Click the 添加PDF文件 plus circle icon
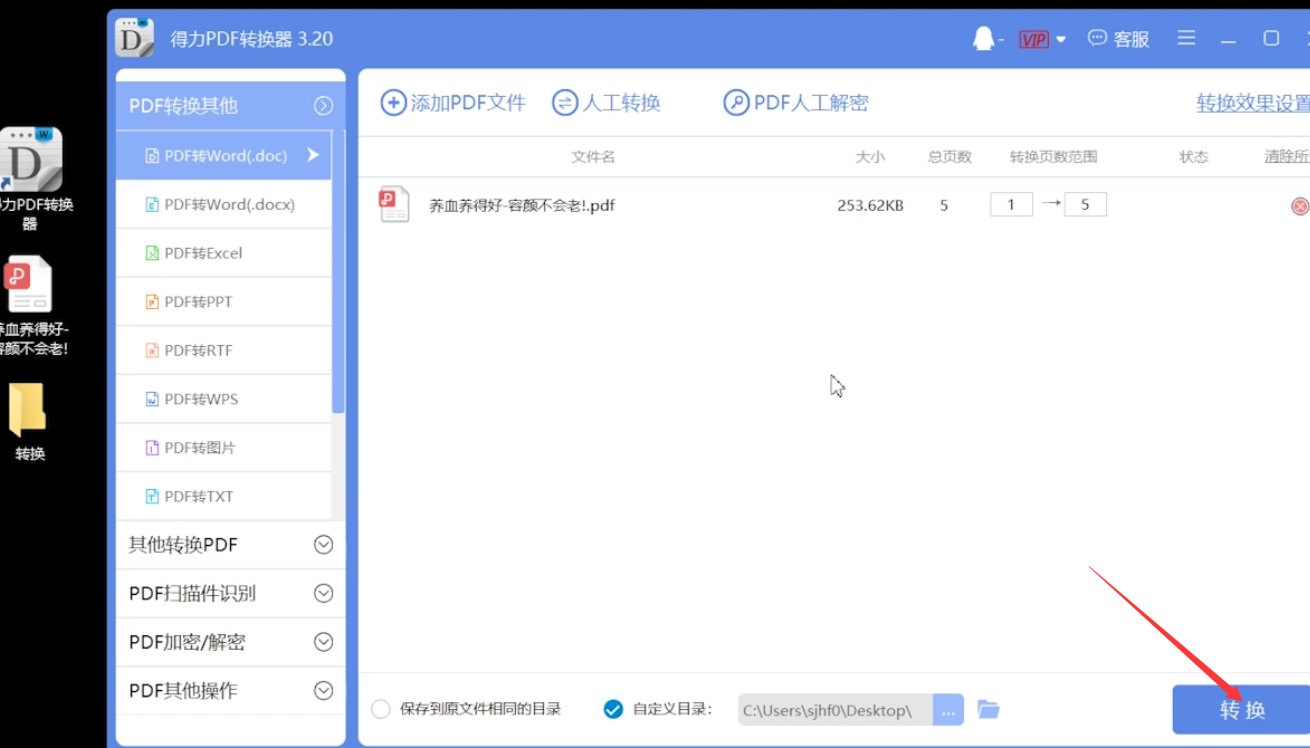 pyautogui.click(x=393, y=103)
